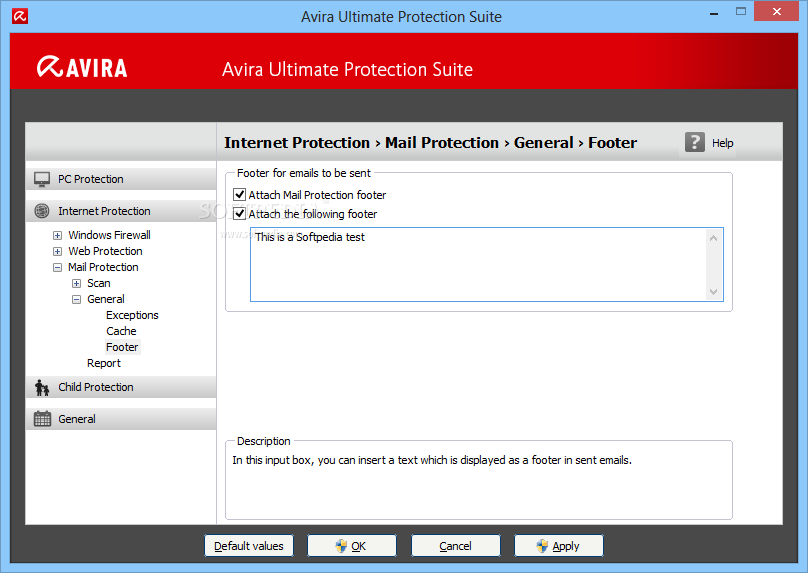Click the Avira logo in red banner

tap(82, 67)
